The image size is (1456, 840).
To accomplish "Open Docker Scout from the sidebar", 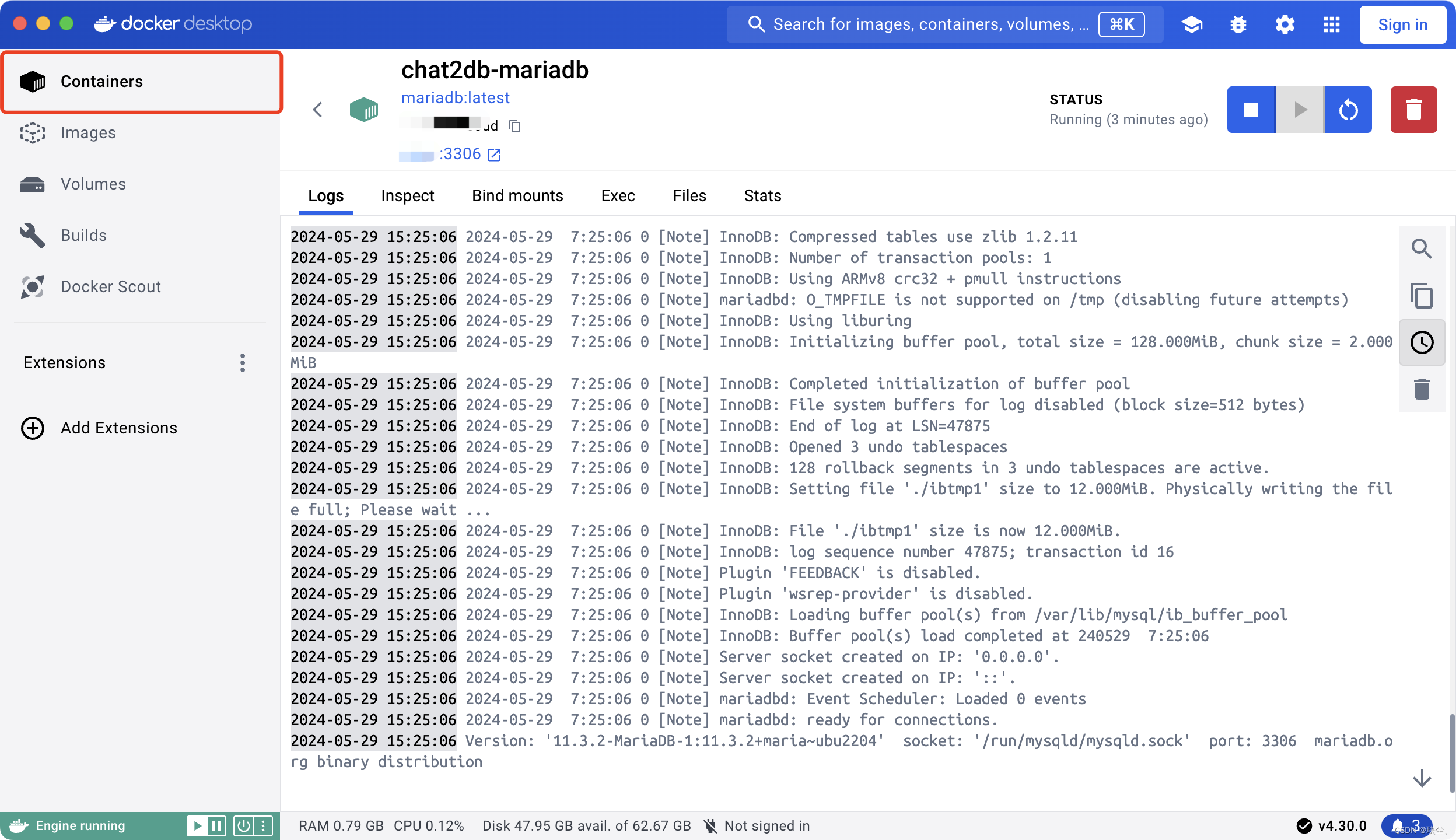I will click(141, 287).
